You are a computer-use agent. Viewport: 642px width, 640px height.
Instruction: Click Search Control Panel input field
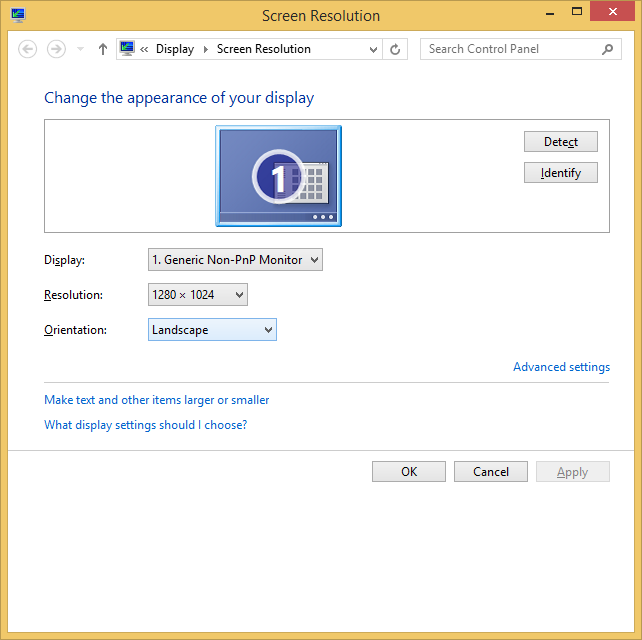(510, 49)
